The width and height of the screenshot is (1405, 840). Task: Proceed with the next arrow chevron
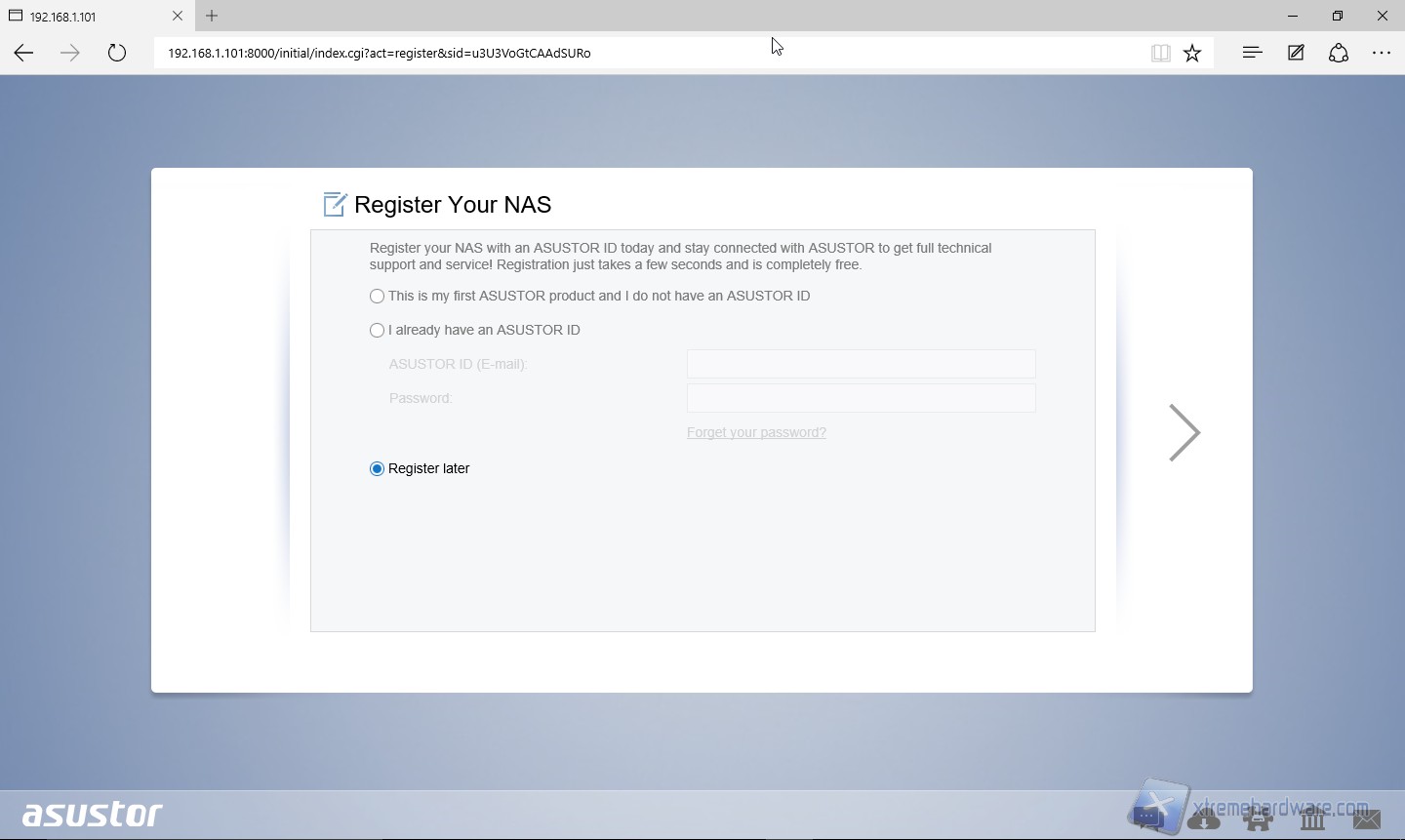[1184, 432]
